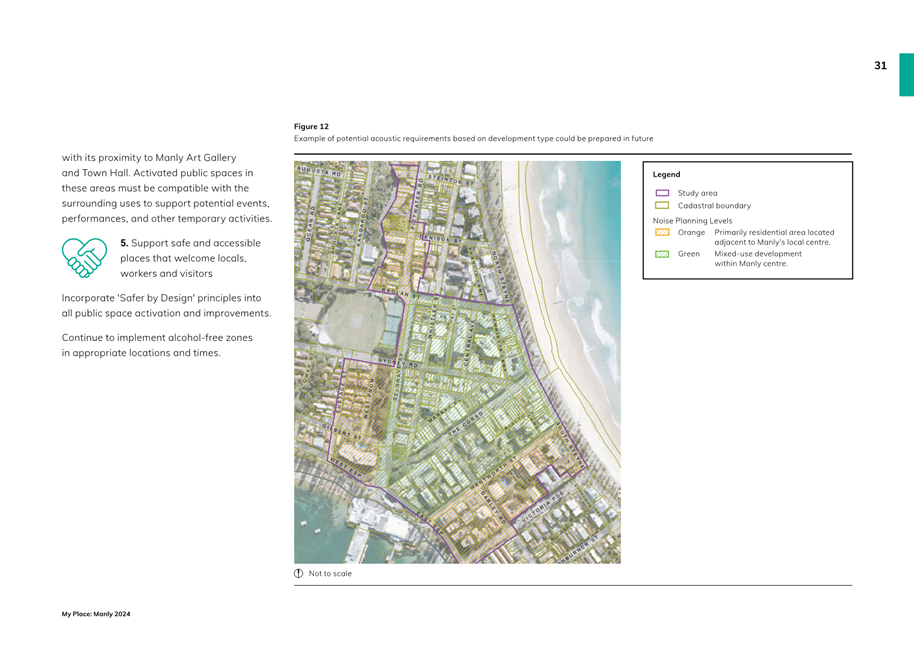
Task: Click the heart and handshake icon
Action: click(x=84, y=257)
